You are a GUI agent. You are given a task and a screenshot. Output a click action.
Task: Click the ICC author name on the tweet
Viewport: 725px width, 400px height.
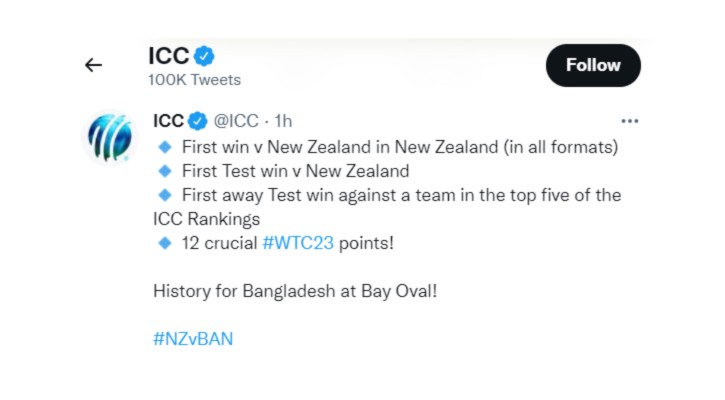click(x=169, y=121)
